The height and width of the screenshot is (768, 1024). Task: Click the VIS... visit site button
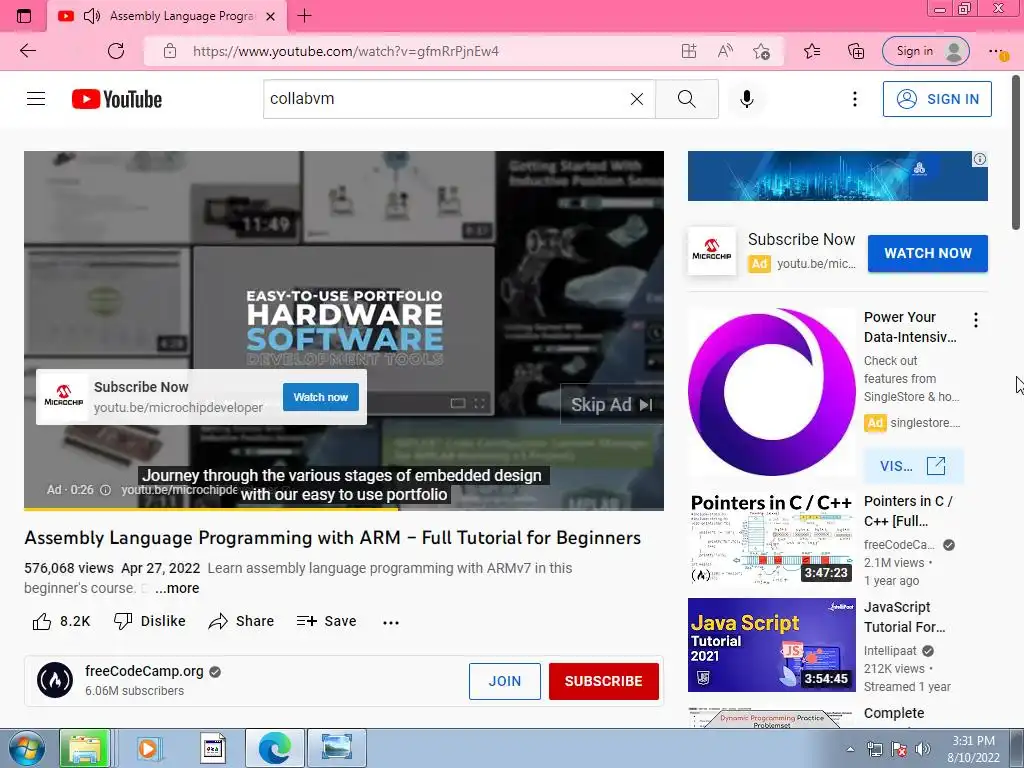click(x=913, y=466)
